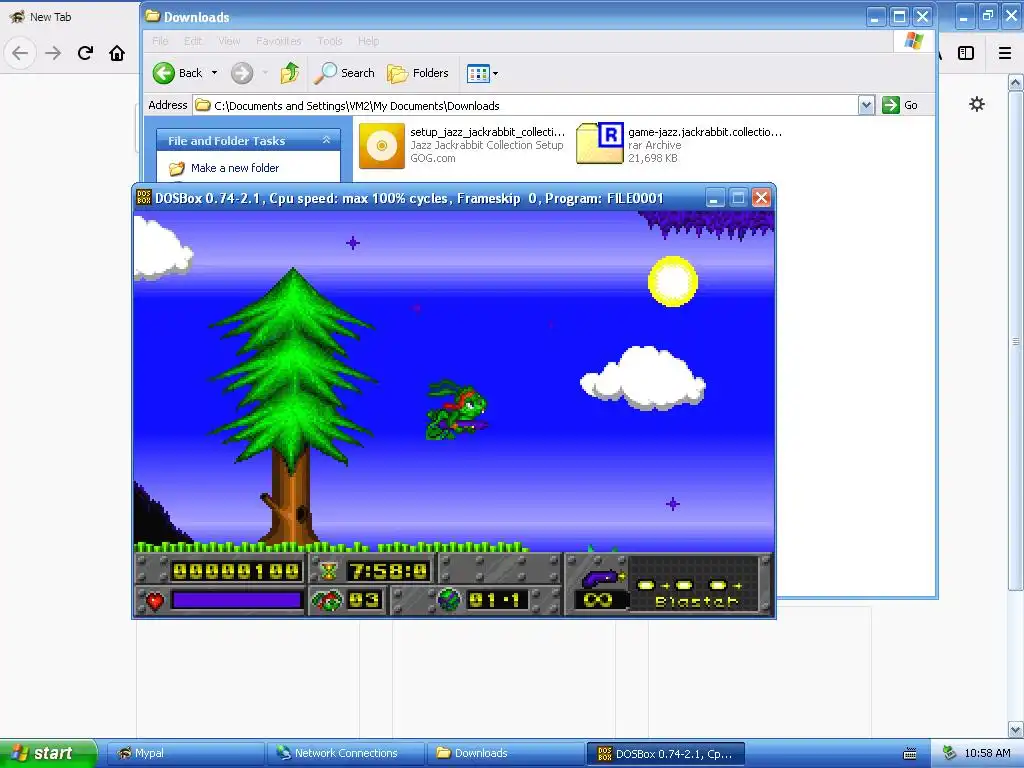This screenshot has height=768, width=1024.
Task: Open the Windows Start menu
Action: click(48, 753)
